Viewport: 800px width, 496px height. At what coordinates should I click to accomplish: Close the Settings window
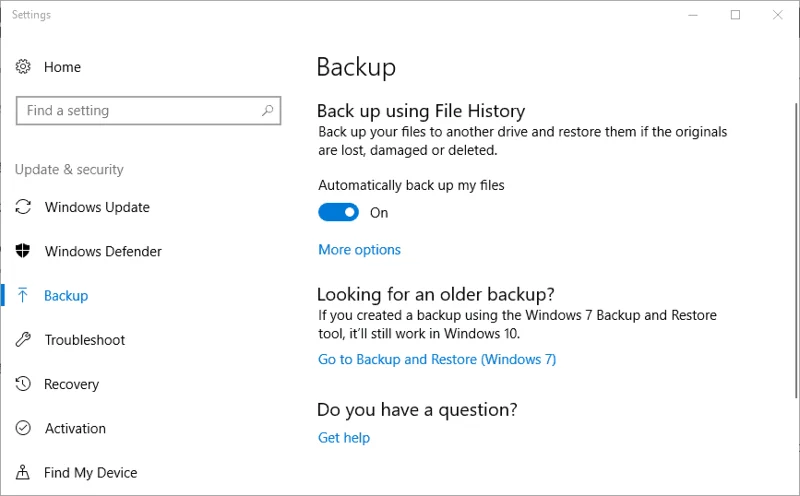click(778, 15)
